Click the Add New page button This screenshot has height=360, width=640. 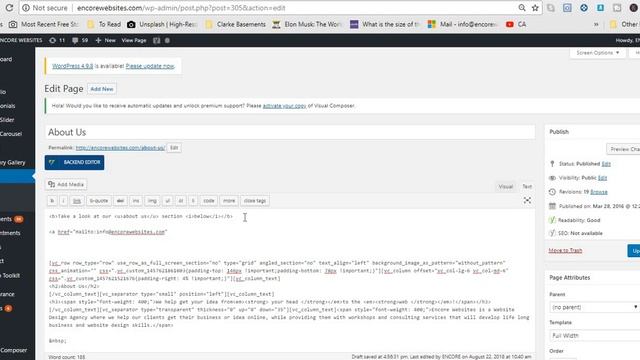pyautogui.click(x=102, y=89)
